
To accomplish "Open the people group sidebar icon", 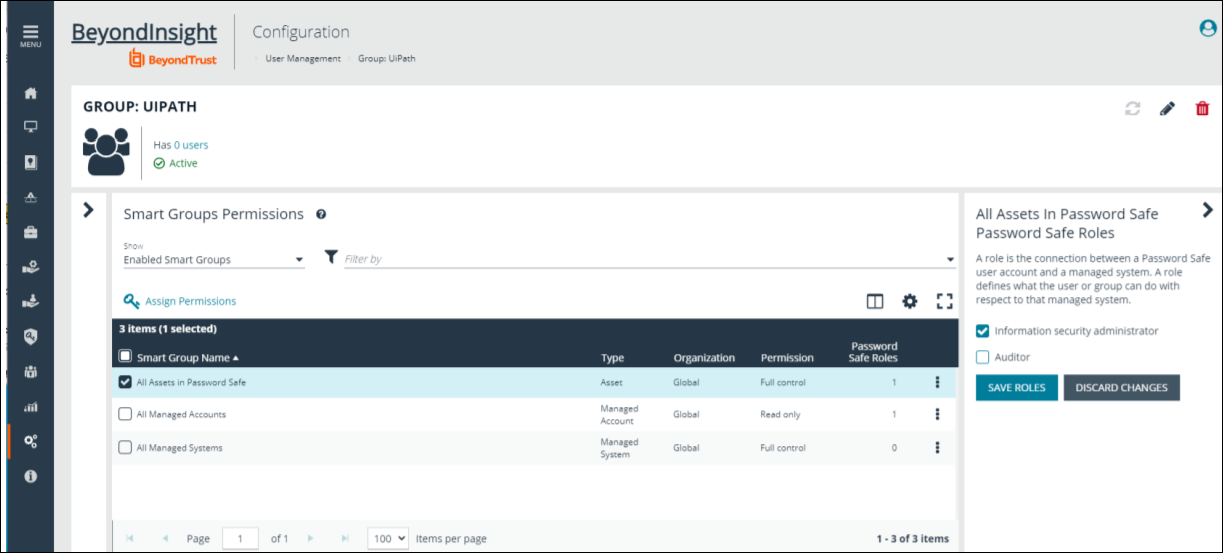I will coord(30,372).
